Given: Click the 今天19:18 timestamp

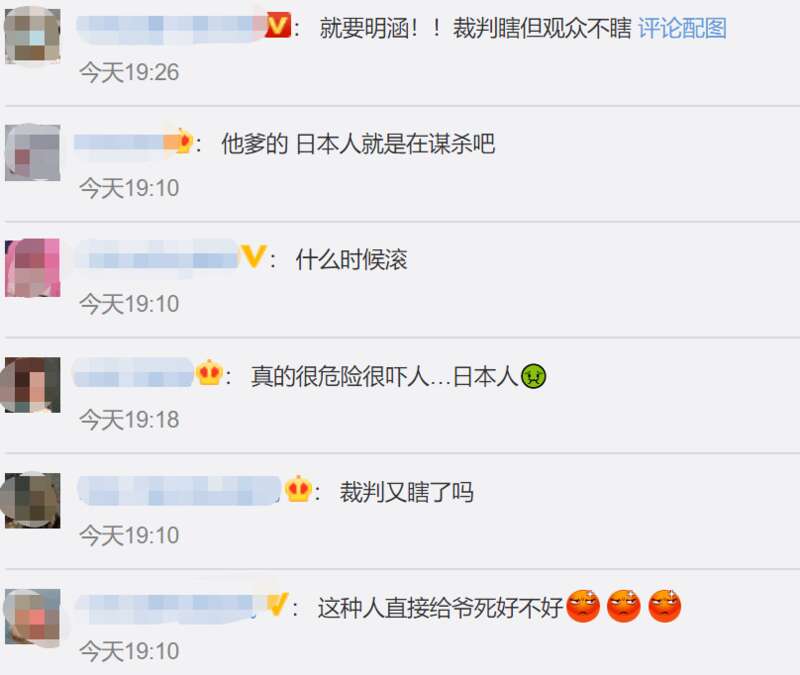Looking at the screenshot, I should pos(129,420).
